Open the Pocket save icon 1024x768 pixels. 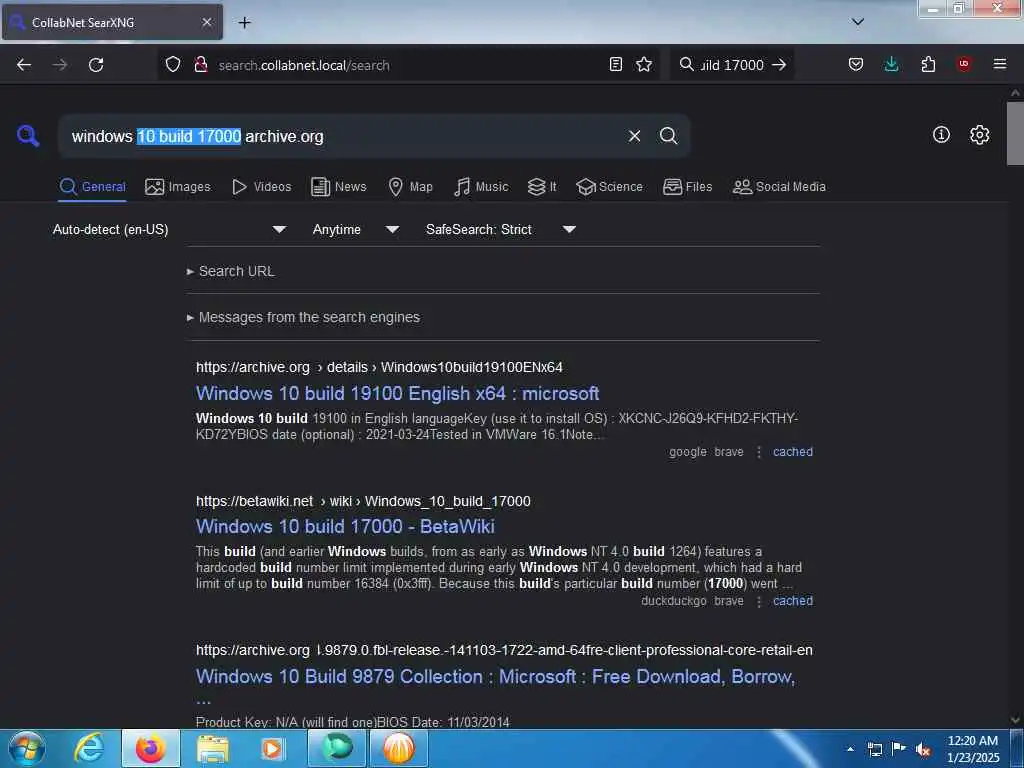856,64
